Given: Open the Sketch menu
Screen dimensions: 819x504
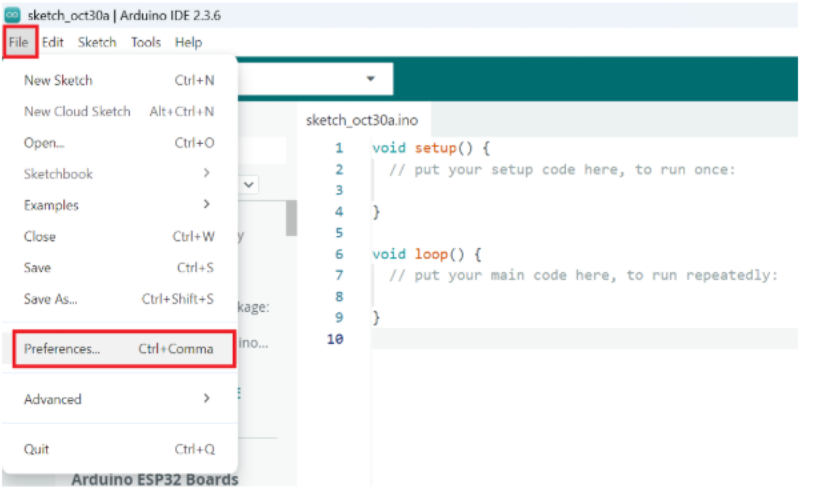Looking at the screenshot, I should pos(97,42).
